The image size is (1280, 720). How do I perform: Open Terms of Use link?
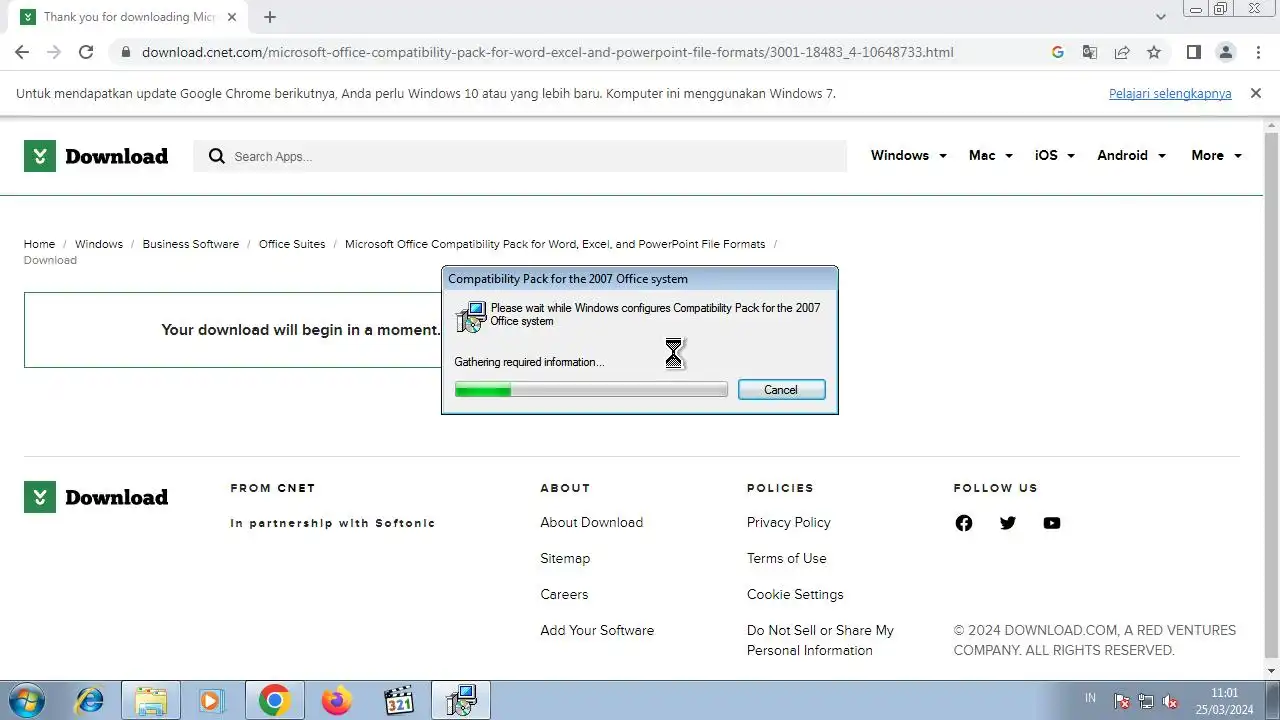point(786,558)
